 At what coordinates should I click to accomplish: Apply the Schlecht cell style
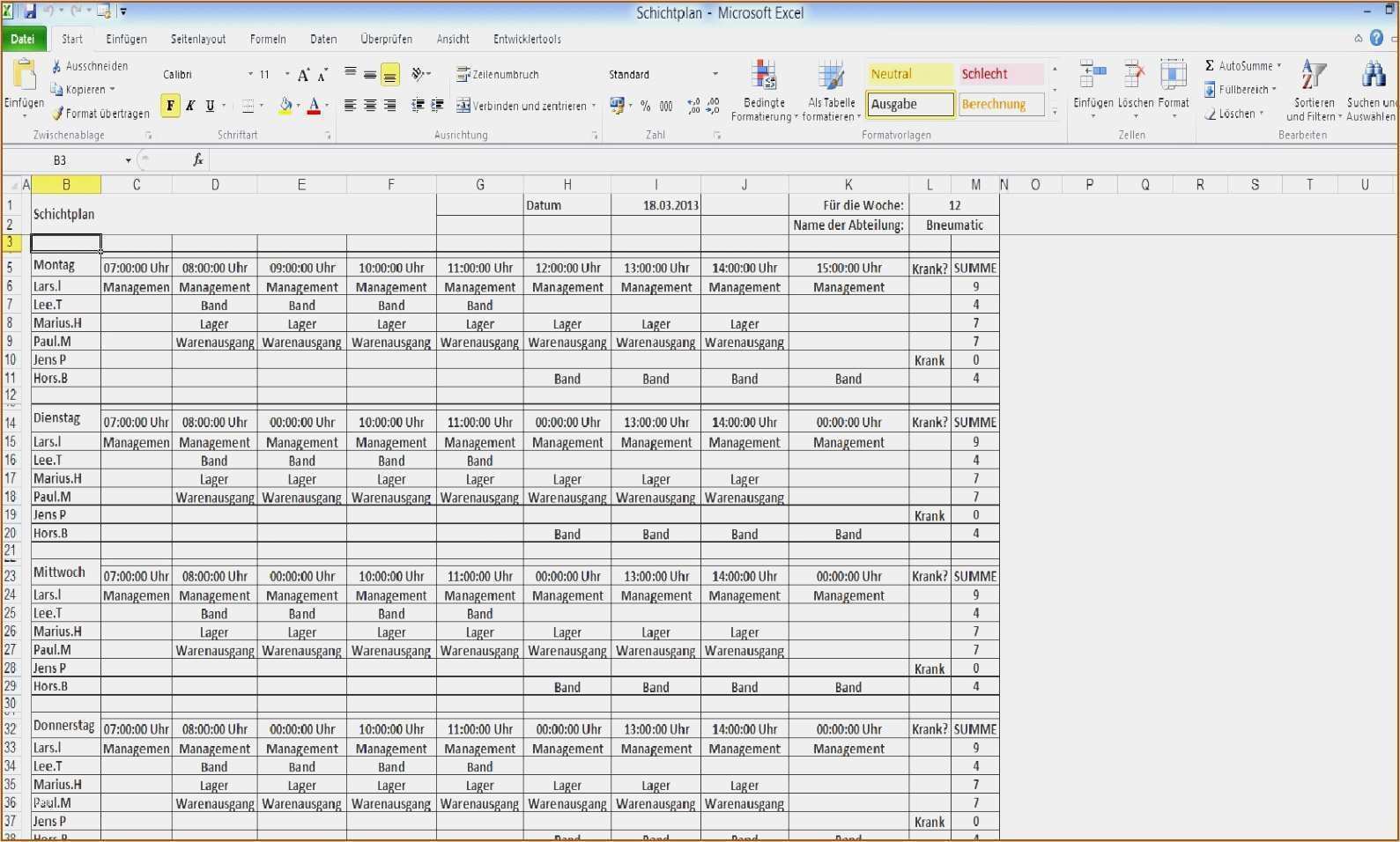1001,74
